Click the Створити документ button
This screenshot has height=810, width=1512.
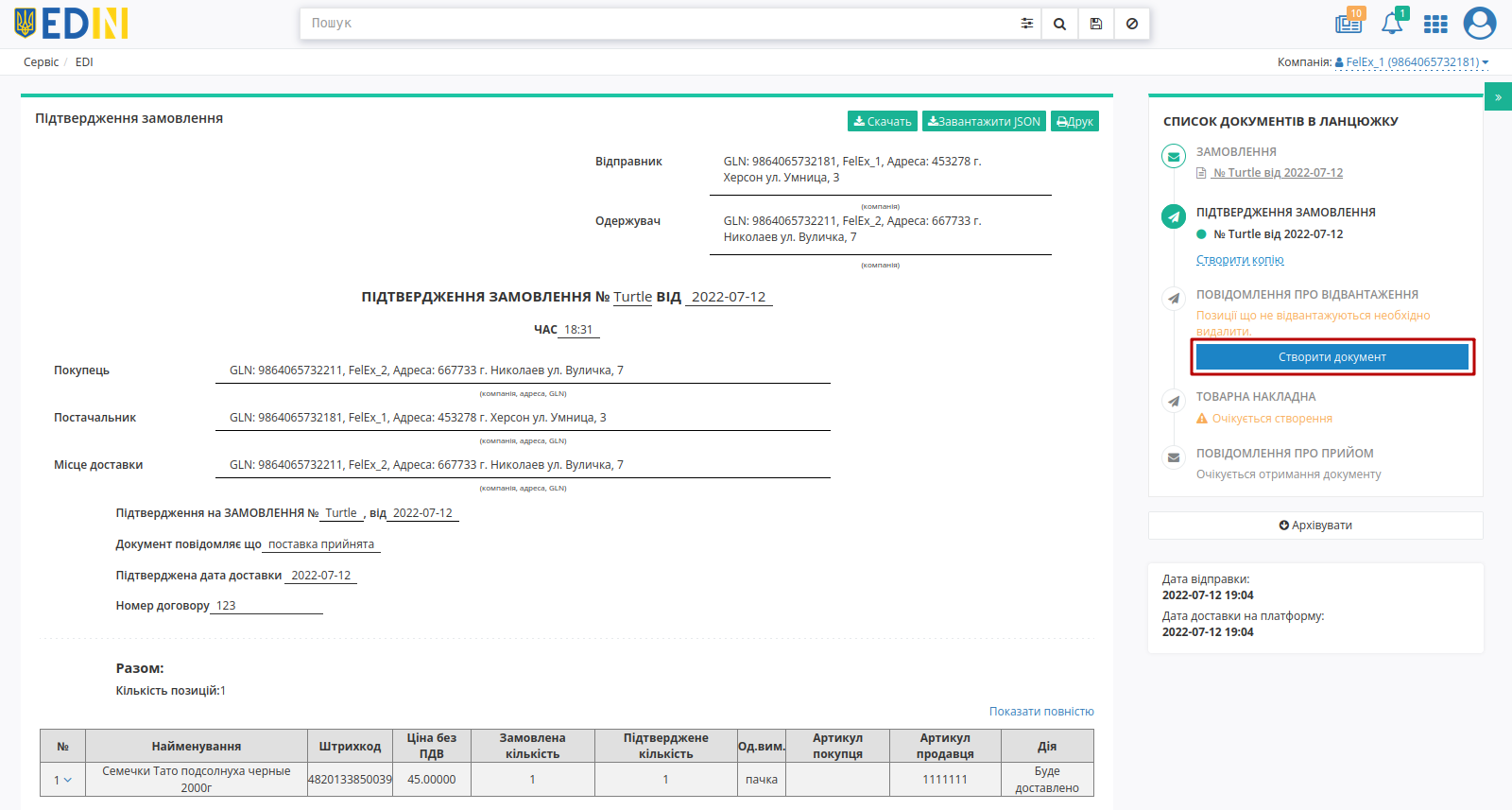pyautogui.click(x=1332, y=357)
